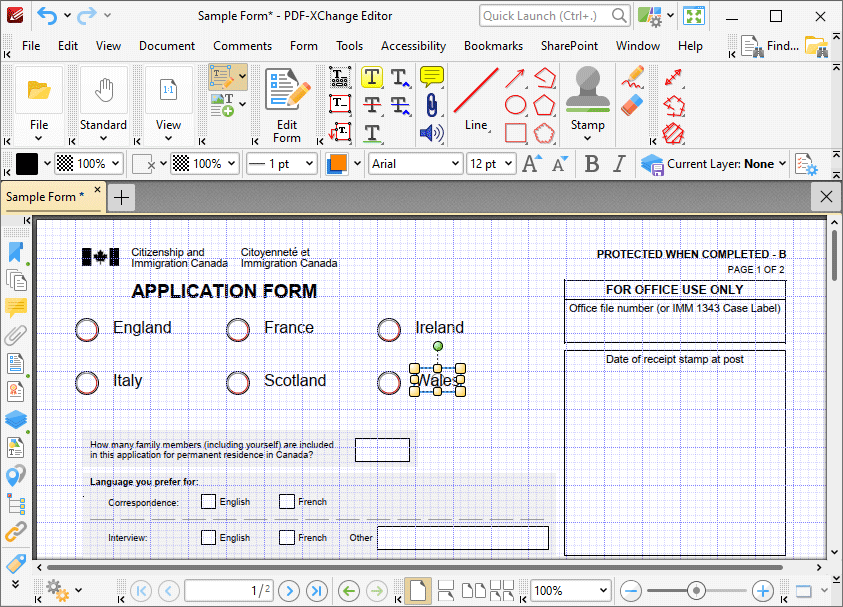The image size is (843, 607).
Task: Select the Perimeter measurement tool
Action: tap(673, 106)
